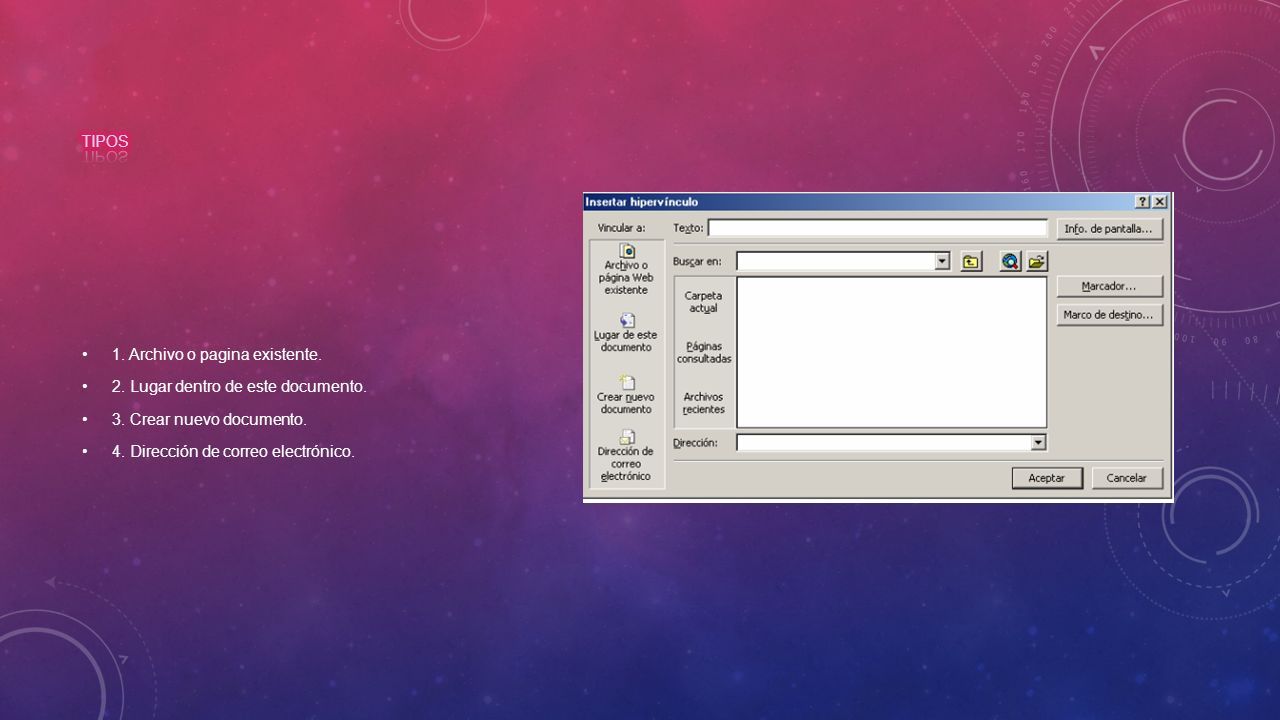
Task: Switch to Páginas consultadas tab
Action: coord(704,352)
